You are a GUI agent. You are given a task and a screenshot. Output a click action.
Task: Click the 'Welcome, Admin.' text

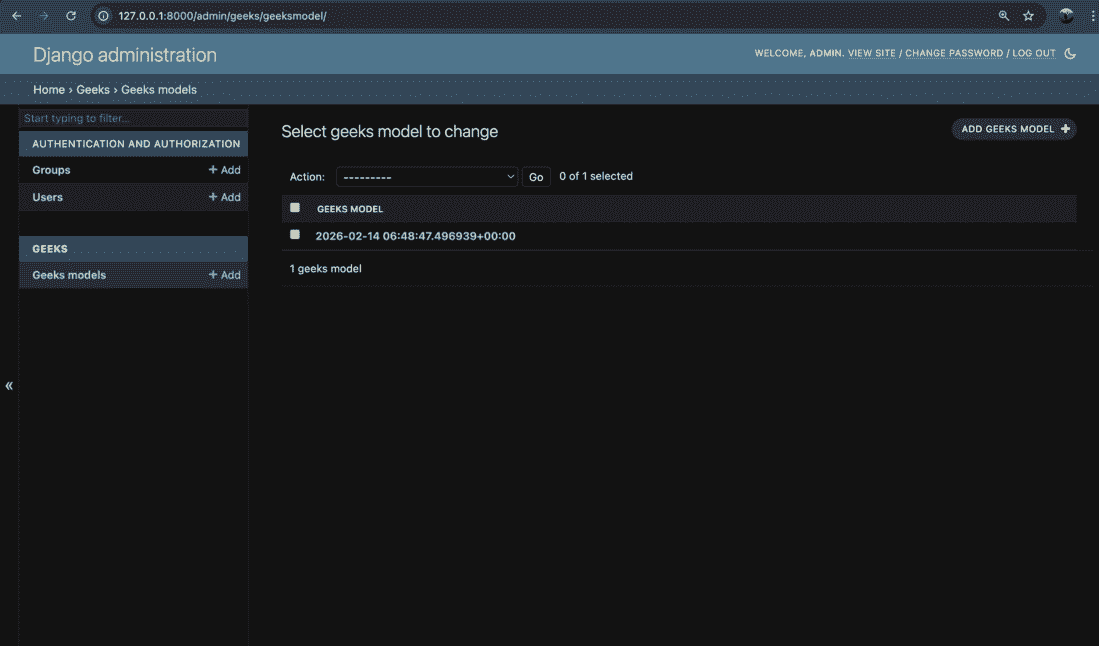[x=799, y=53]
